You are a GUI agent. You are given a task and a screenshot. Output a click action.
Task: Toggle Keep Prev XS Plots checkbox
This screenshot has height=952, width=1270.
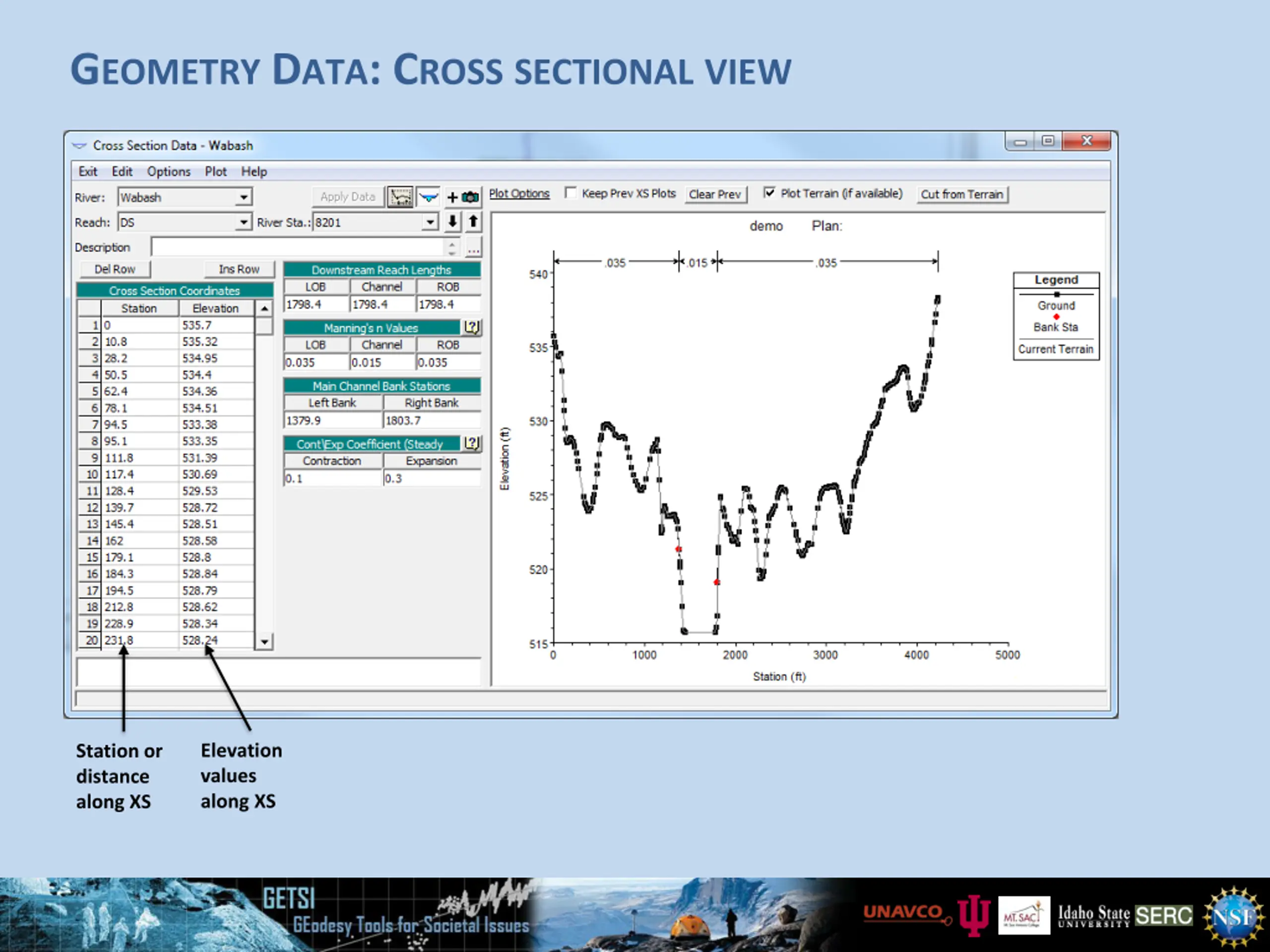point(570,193)
